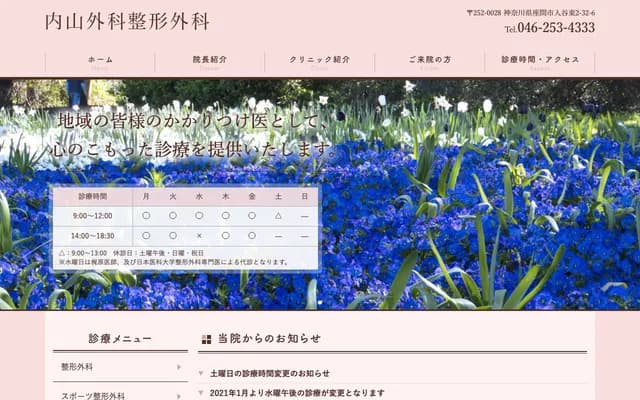
Task: Expand triangle beside 2021年1月より水曜午後 notice
Action: (200, 393)
